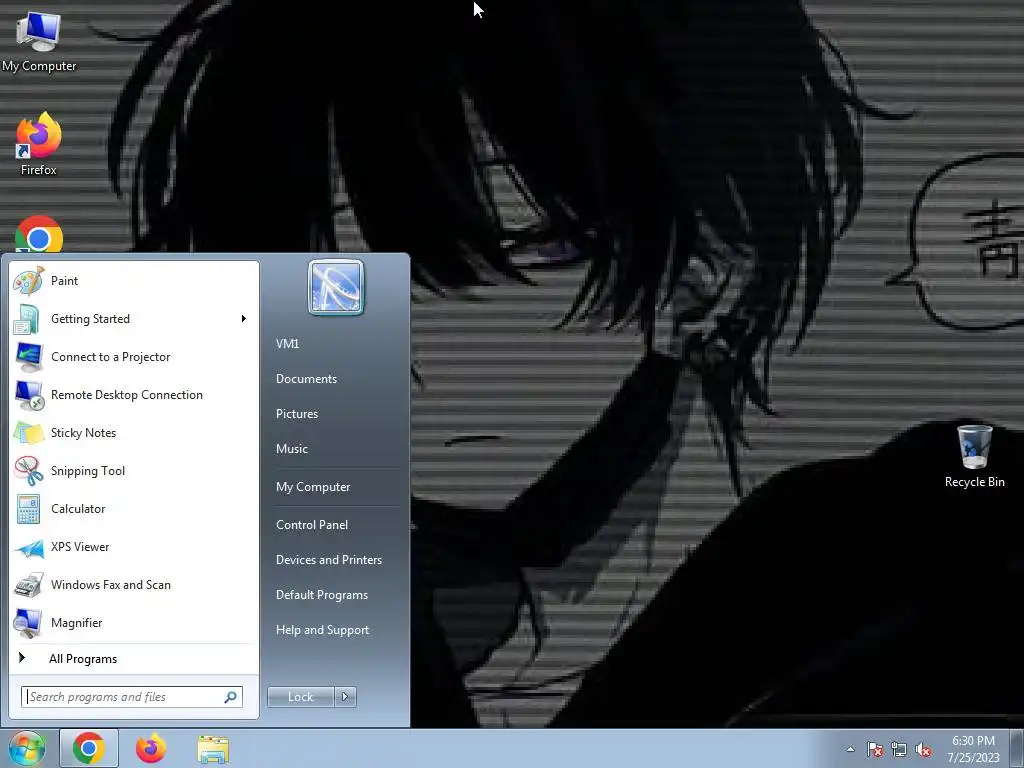Expand the Getting Started submenu arrow
1024x768 pixels.
tap(244, 319)
